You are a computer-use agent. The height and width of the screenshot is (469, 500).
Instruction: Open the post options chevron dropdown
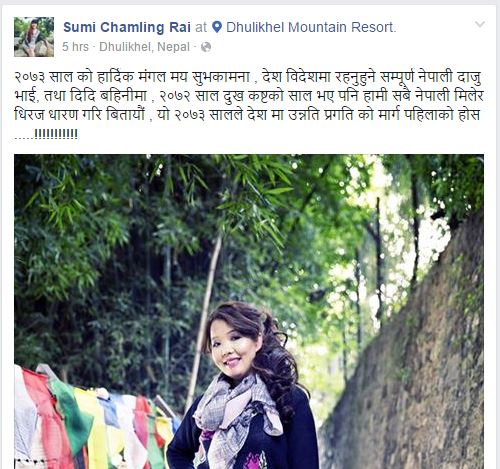pos(480,24)
